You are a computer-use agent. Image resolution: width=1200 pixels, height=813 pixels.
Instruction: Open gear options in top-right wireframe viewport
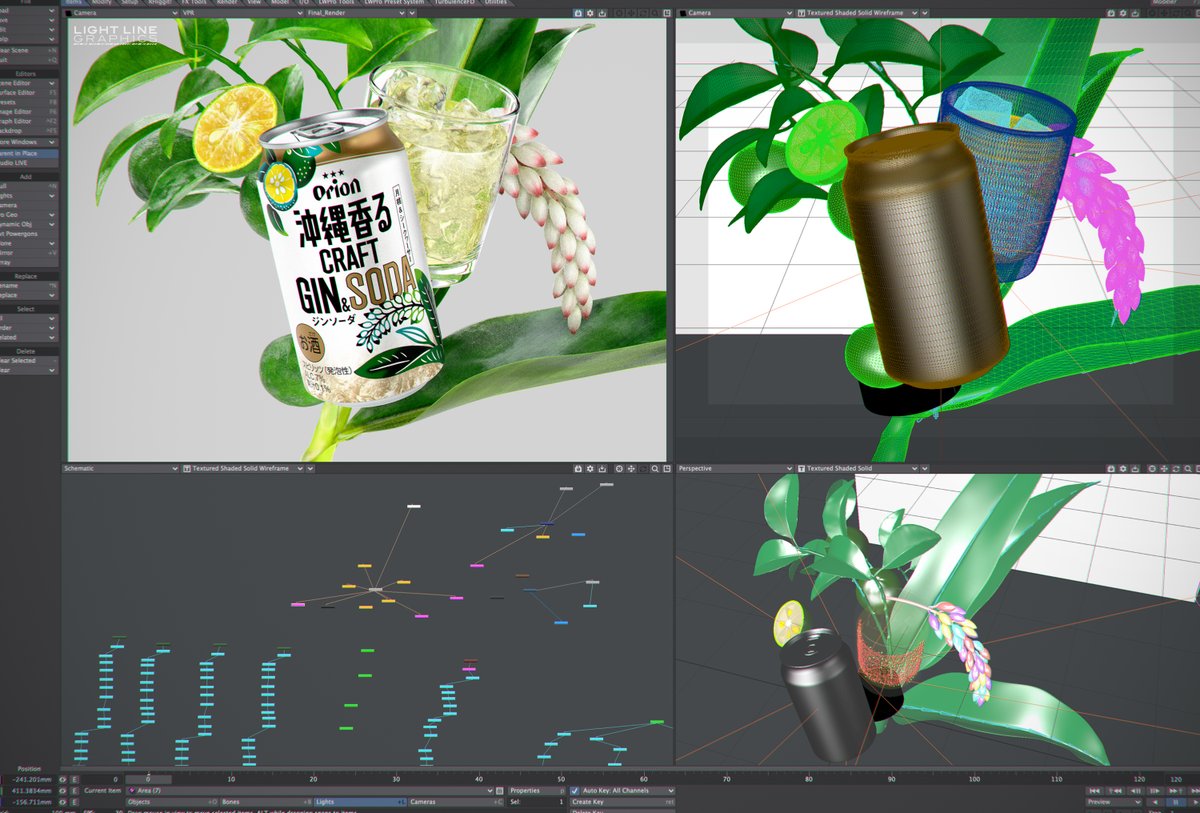coord(1123,12)
